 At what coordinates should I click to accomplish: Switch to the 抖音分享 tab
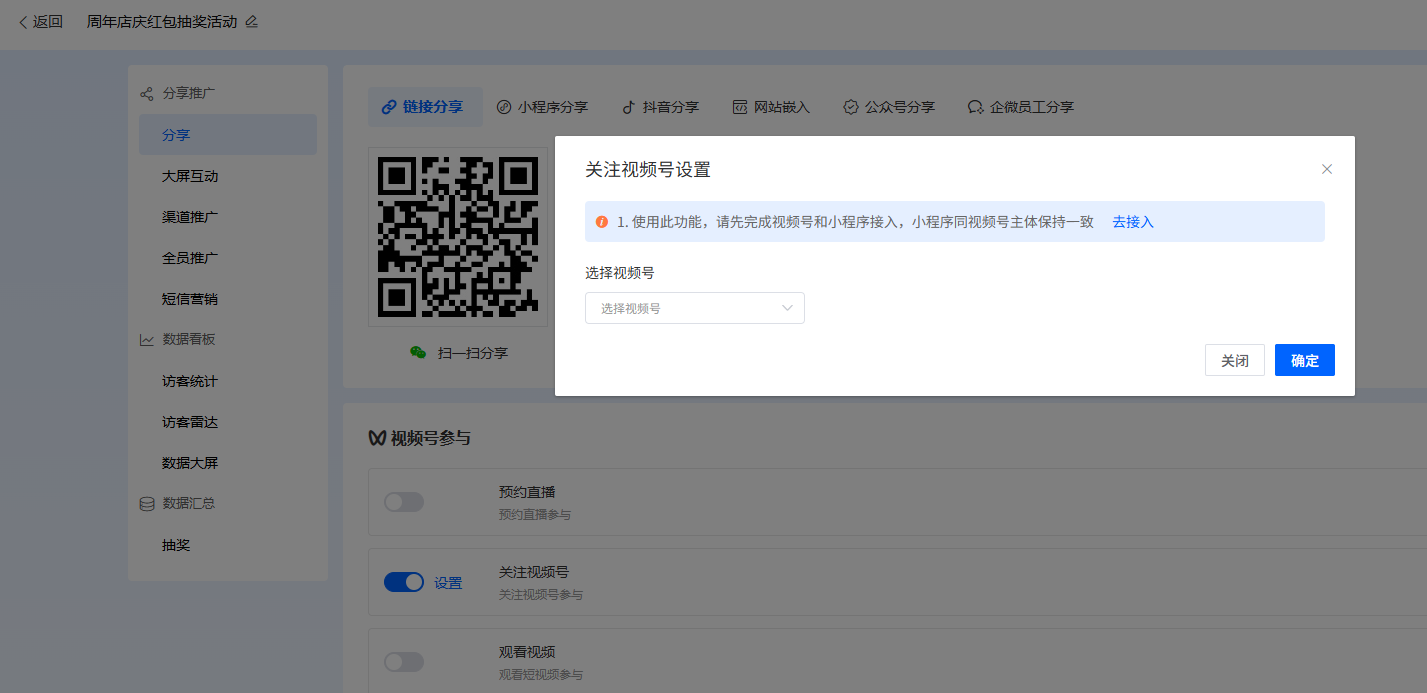coord(660,107)
